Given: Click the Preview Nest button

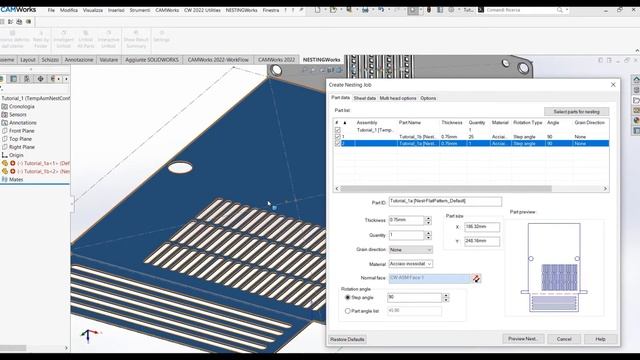Looking at the screenshot, I should [x=523, y=339].
